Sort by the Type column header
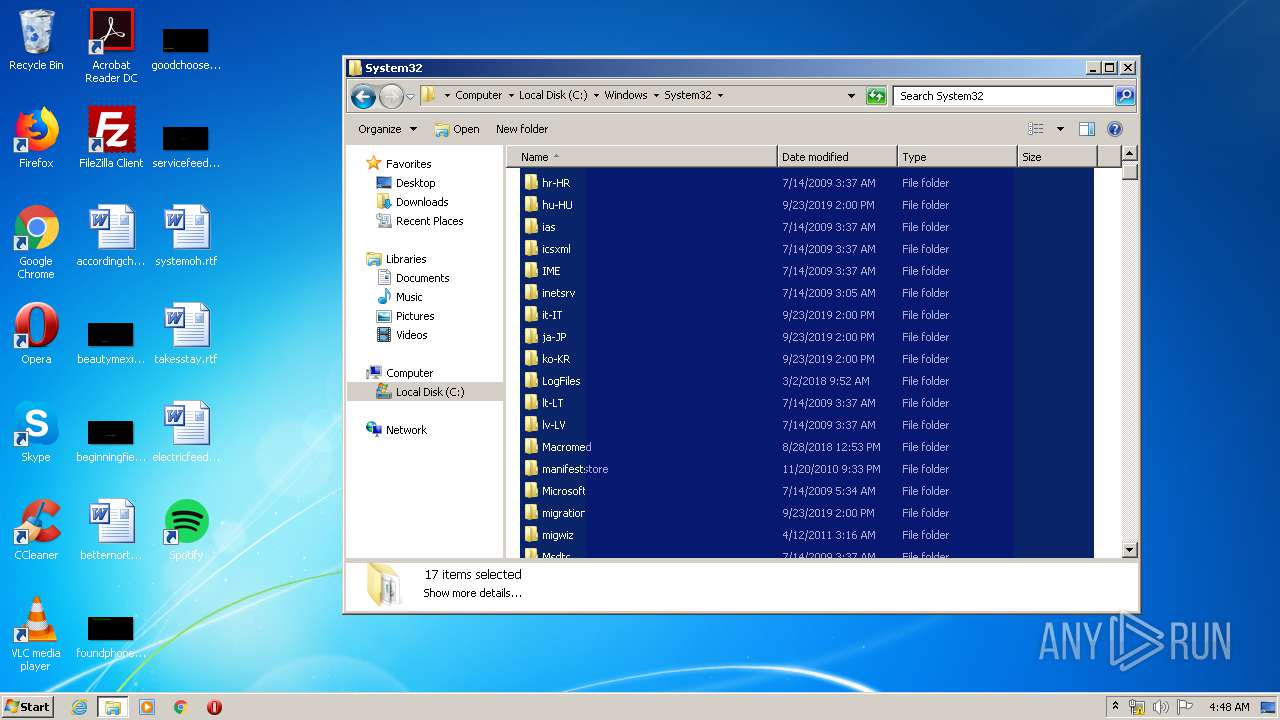1280x720 pixels. tap(957, 157)
